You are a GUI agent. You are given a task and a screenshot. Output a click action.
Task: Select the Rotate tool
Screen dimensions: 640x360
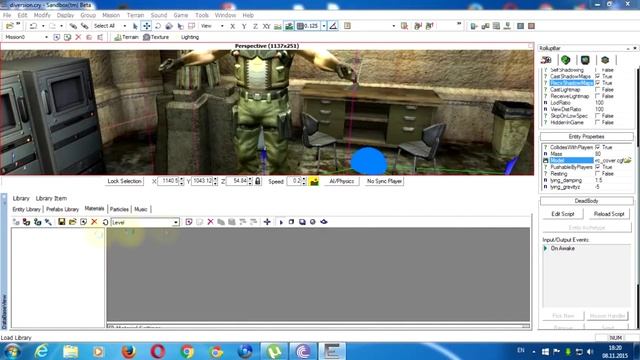tap(158, 26)
